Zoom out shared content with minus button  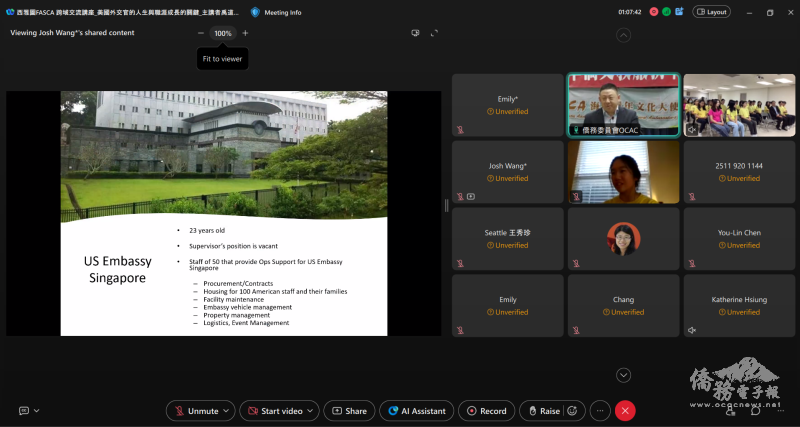pos(201,33)
